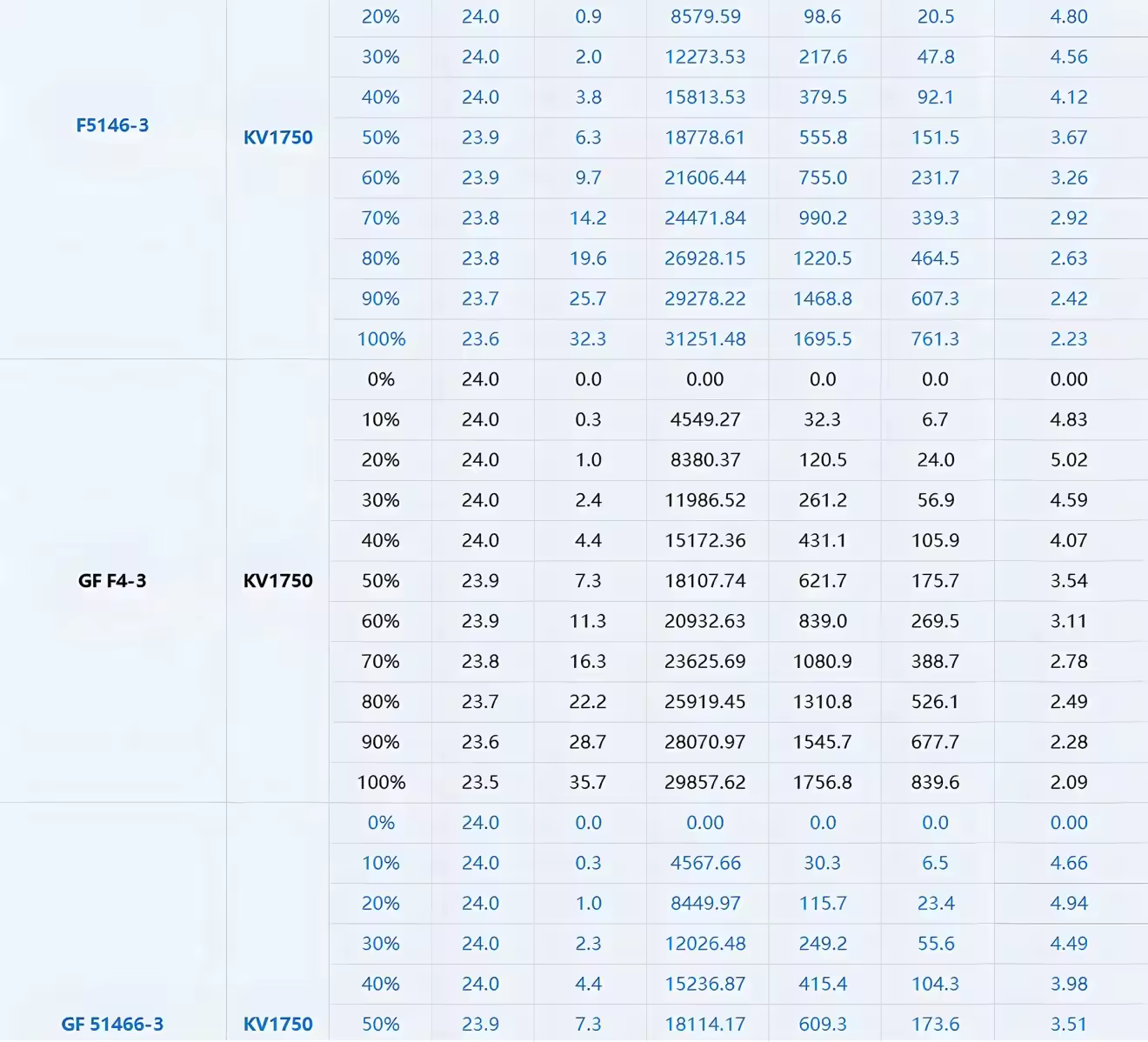The height and width of the screenshot is (1042, 1148).
Task: Click the GF 51466-3 propeller label
Action: click(112, 1025)
